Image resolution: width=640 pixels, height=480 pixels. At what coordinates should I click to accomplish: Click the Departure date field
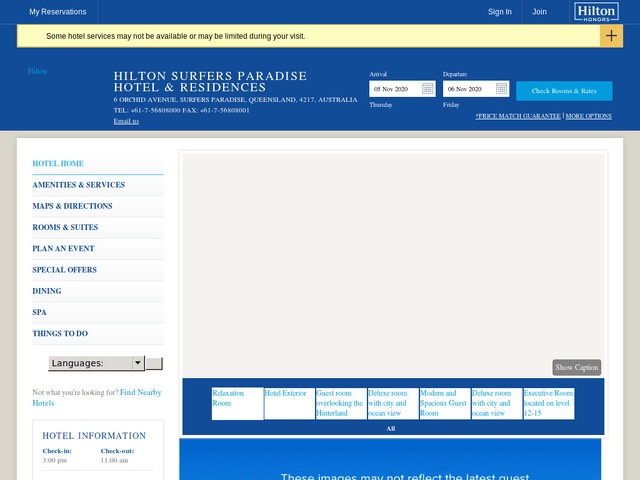pos(476,89)
